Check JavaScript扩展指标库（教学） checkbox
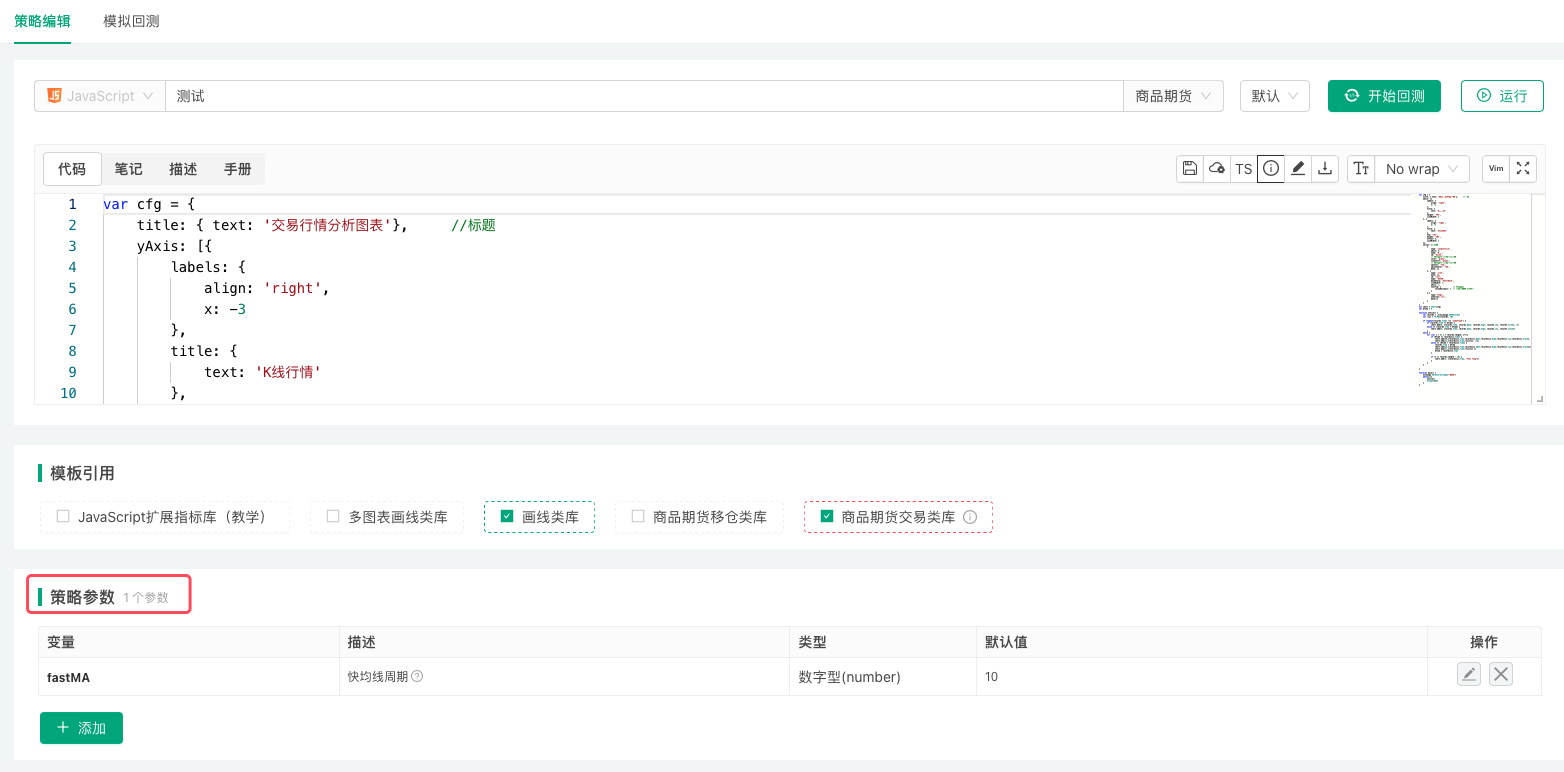This screenshot has width=1564, height=772. (x=63, y=517)
